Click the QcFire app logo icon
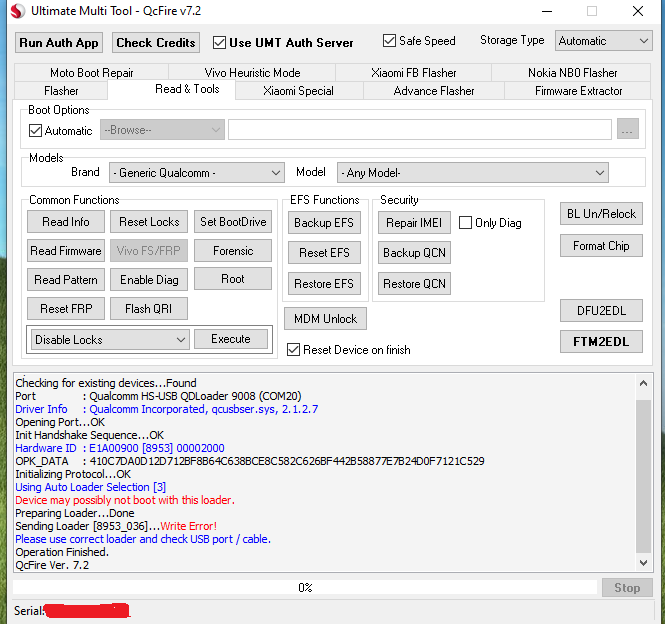 point(18,11)
